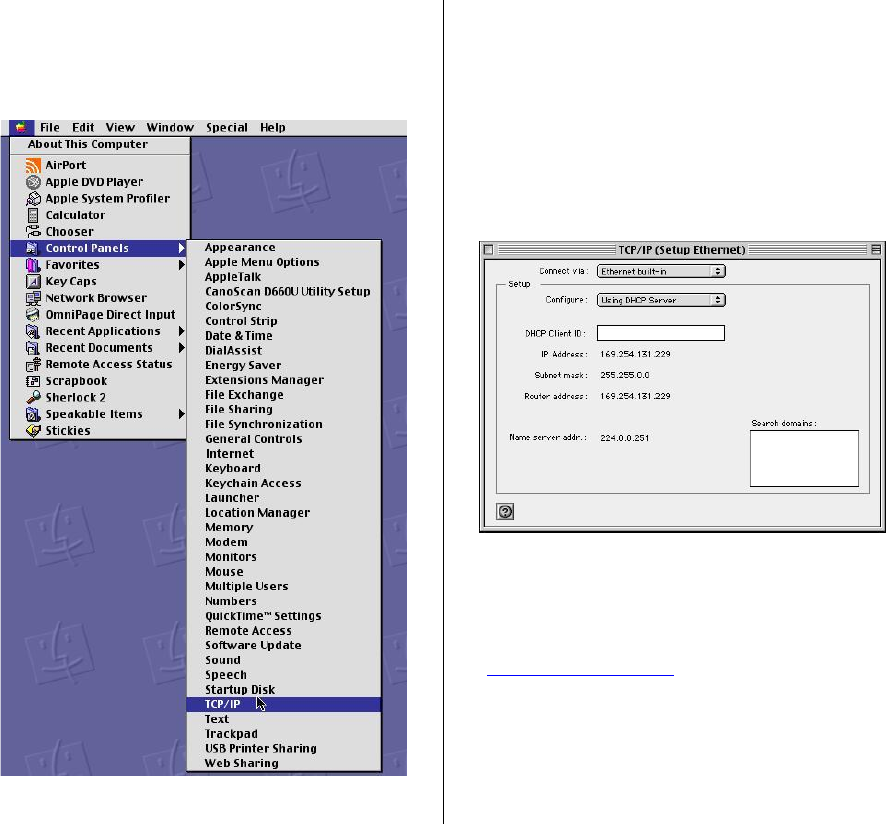The width and height of the screenshot is (886, 824).
Task: Click the DHCP Client ID field
Action: (x=661, y=333)
